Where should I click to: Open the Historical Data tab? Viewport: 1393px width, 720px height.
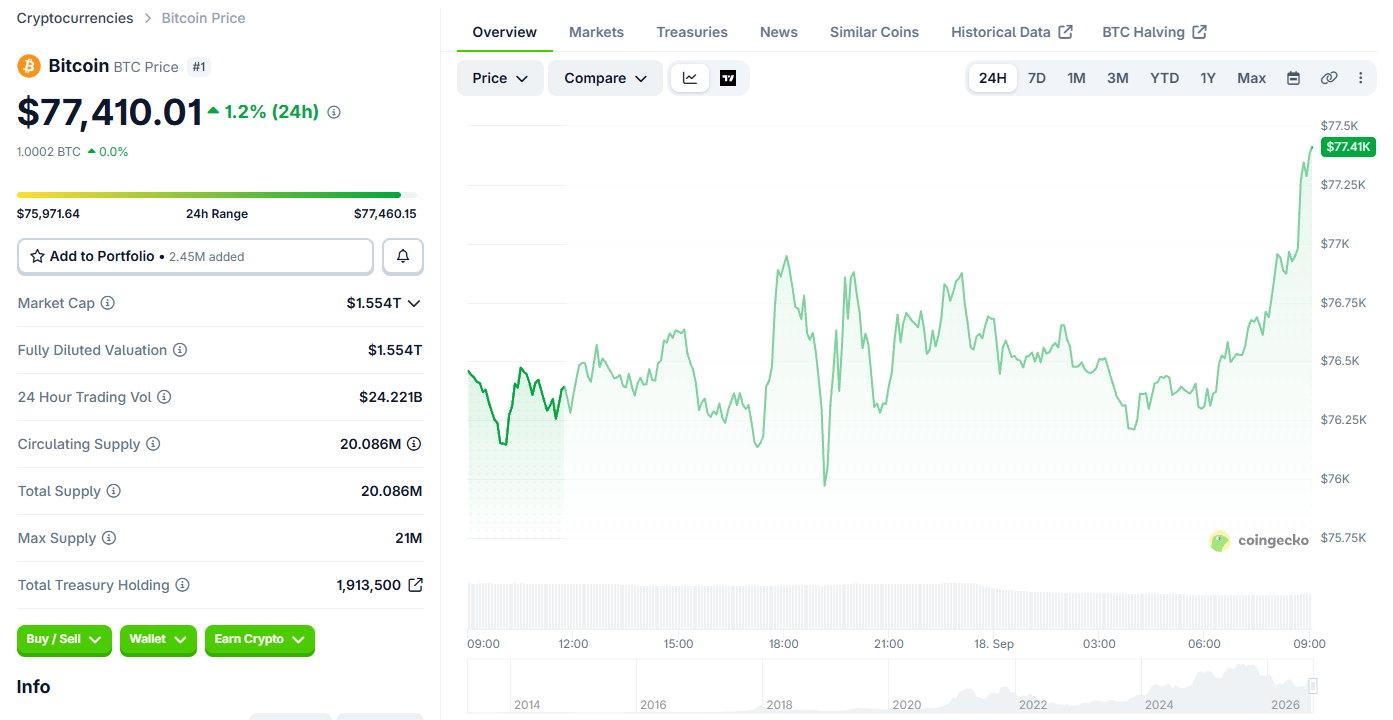[x=1011, y=32]
